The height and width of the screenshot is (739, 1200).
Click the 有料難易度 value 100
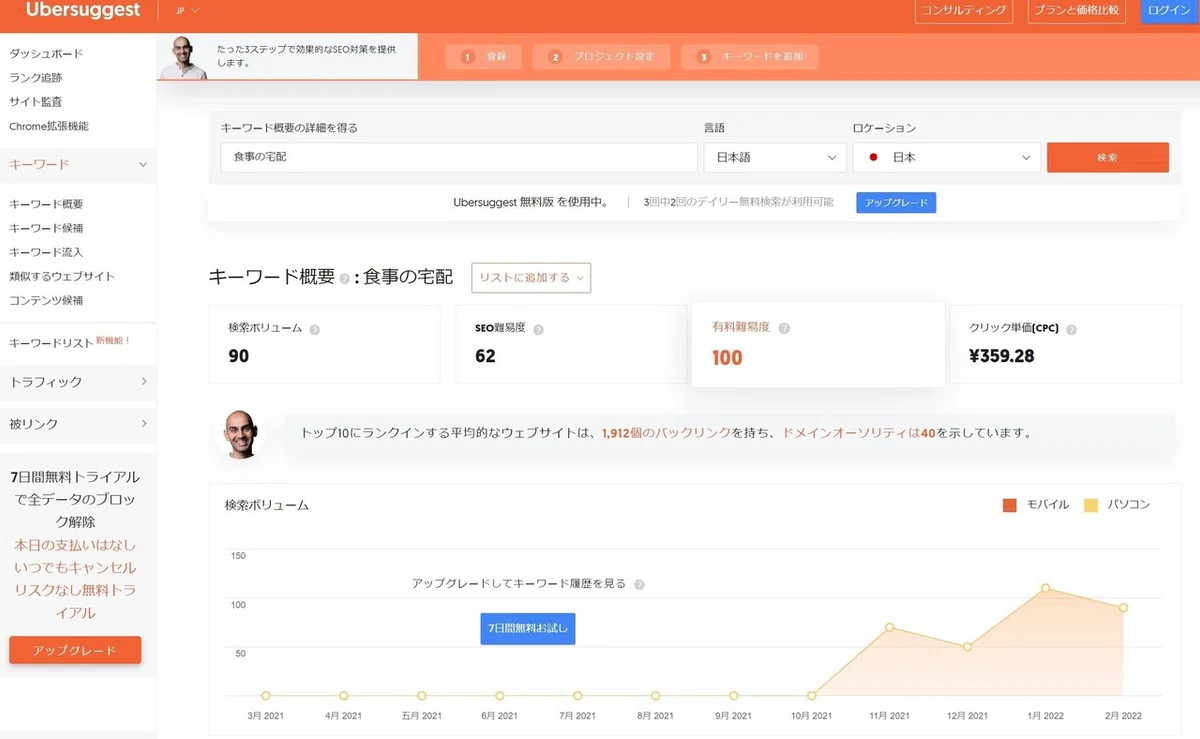[727, 358]
